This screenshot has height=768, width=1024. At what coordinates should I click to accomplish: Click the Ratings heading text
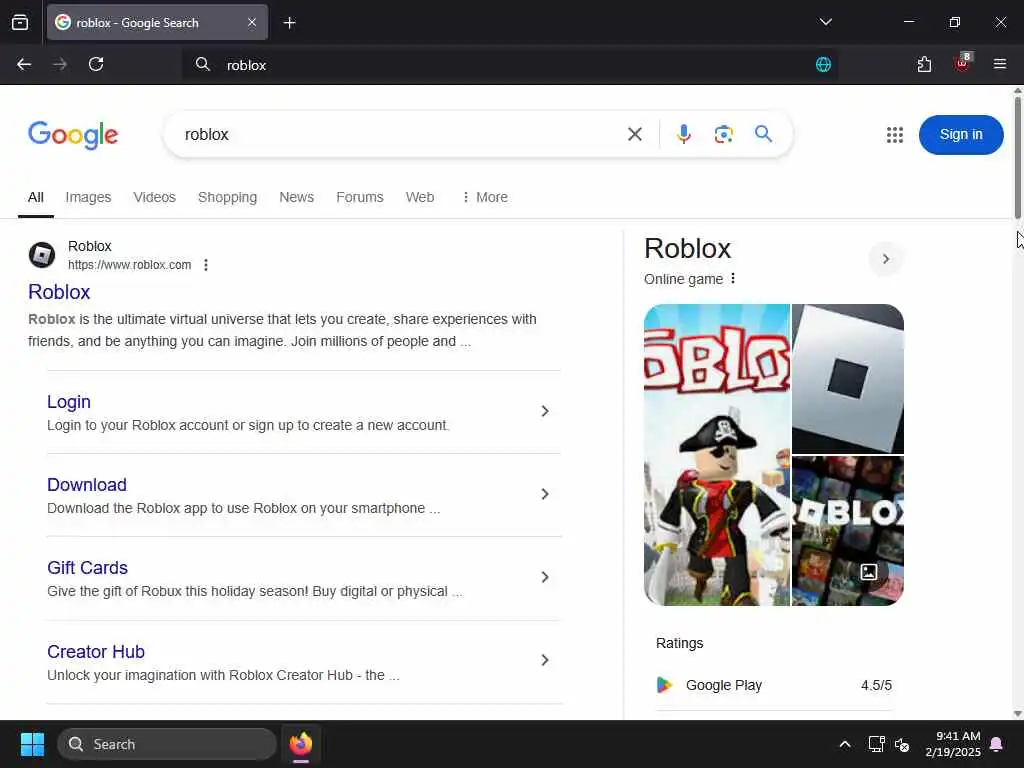(x=679, y=643)
